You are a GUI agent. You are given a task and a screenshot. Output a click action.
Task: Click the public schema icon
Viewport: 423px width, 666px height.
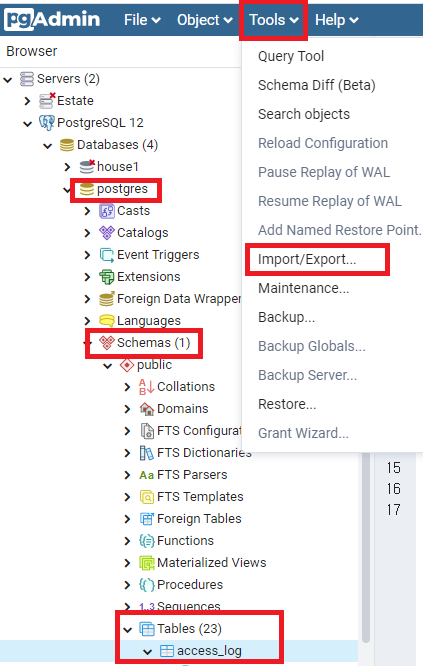point(127,365)
